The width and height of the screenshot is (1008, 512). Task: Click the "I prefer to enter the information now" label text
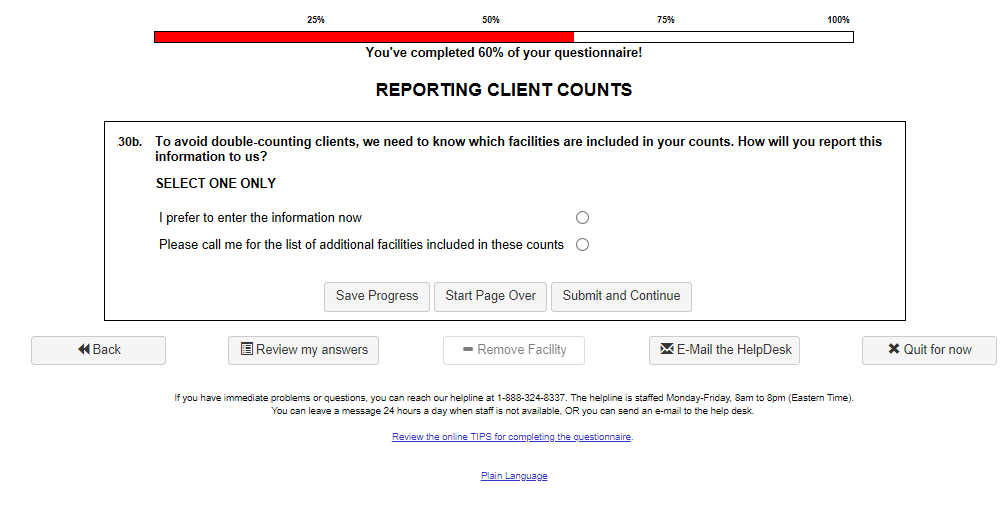pyautogui.click(x=260, y=218)
